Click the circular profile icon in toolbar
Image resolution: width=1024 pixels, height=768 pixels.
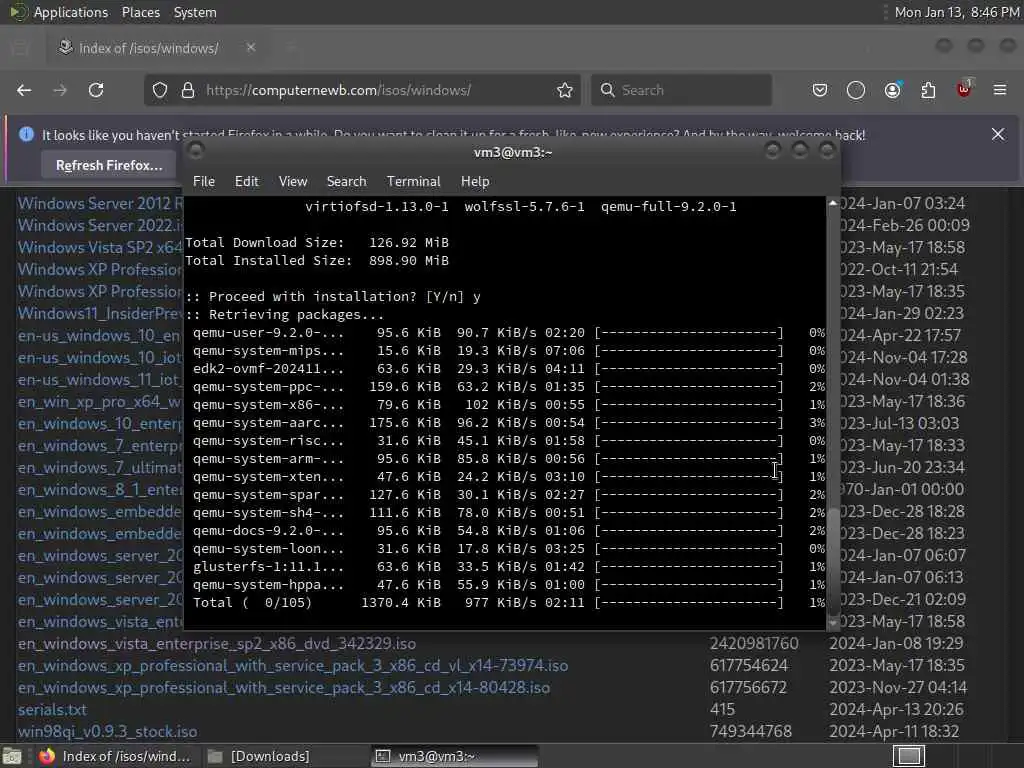pyautogui.click(x=856, y=90)
